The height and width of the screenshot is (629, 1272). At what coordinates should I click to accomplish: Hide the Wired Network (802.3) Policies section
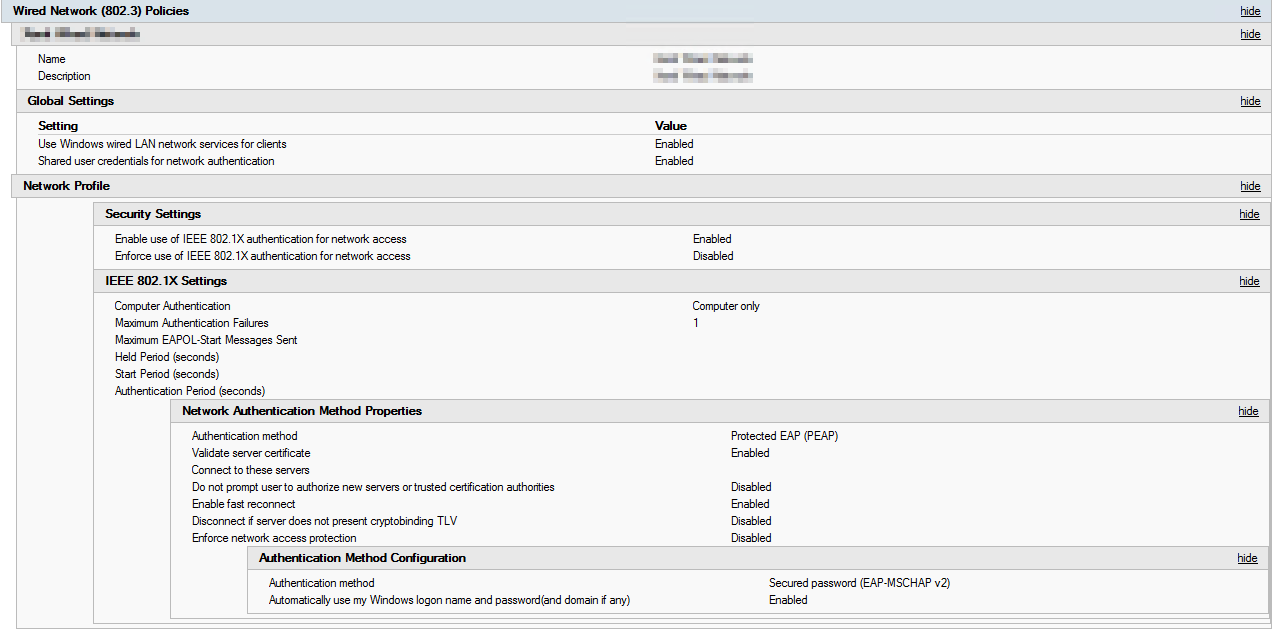point(1250,11)
